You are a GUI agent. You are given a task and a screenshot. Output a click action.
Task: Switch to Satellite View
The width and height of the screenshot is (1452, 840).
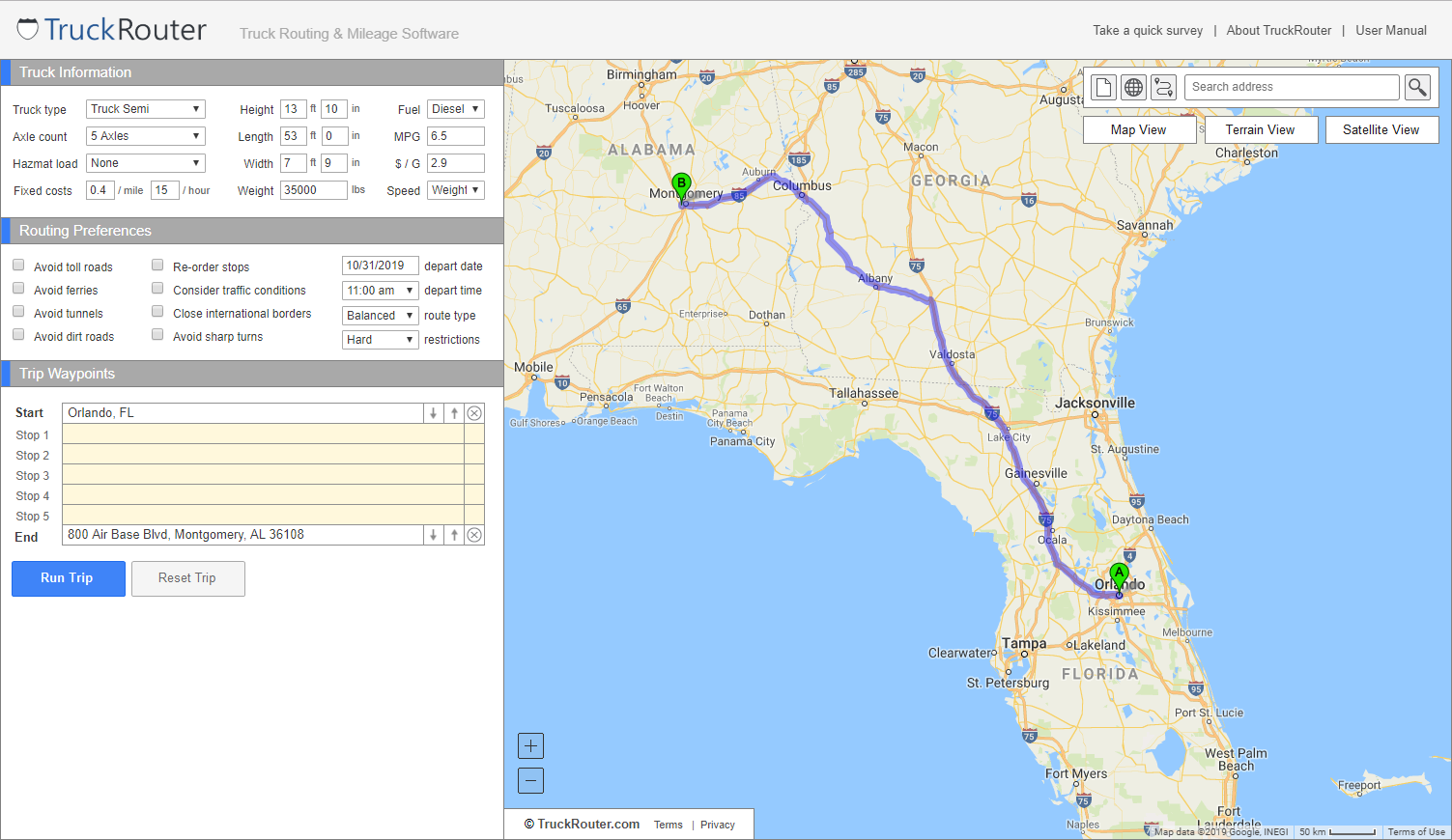[x=1381, y=130]
